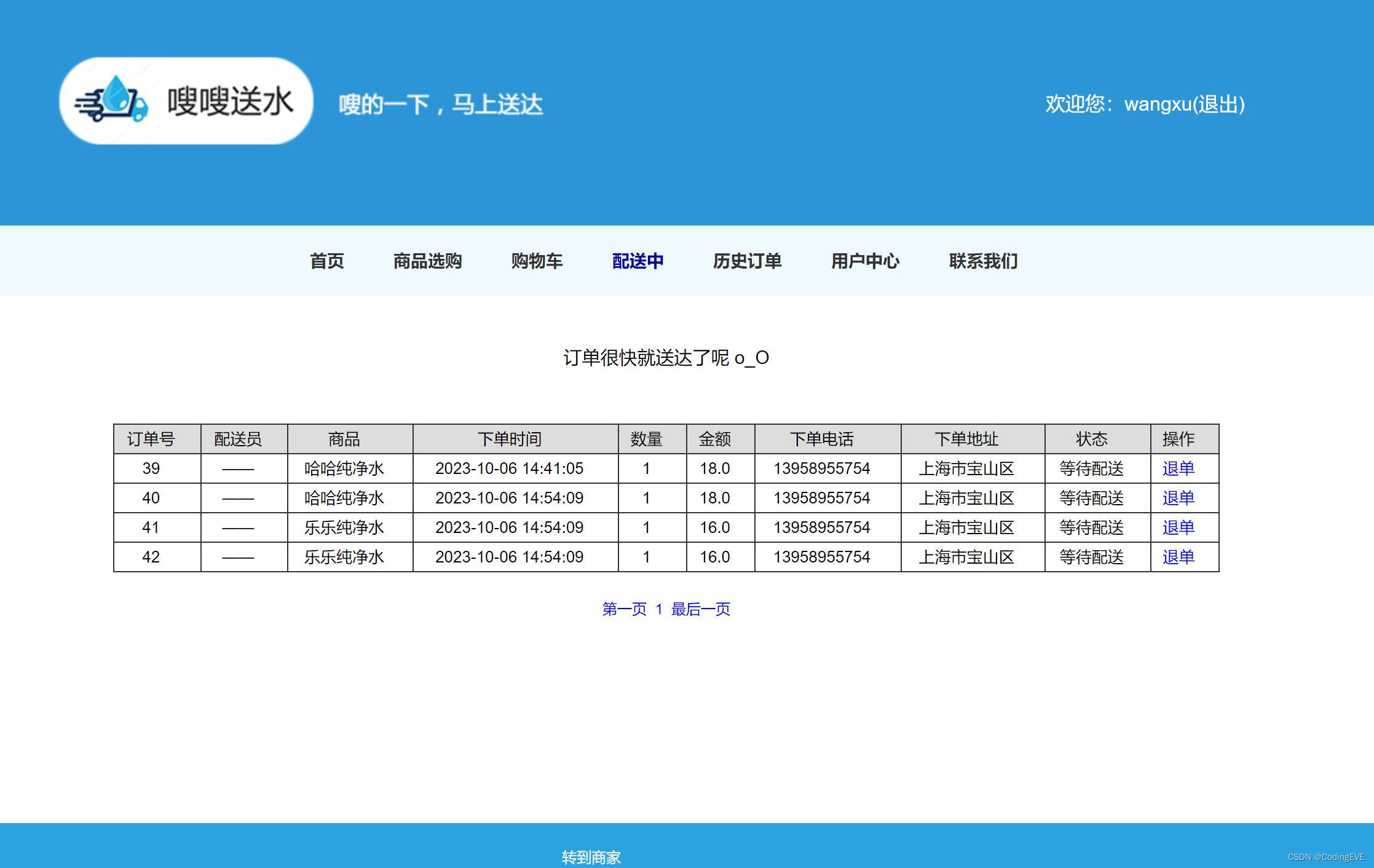Select the 配送中 delivery tab
This screenshot has height=868, width=1374.
tap(638, 261)
